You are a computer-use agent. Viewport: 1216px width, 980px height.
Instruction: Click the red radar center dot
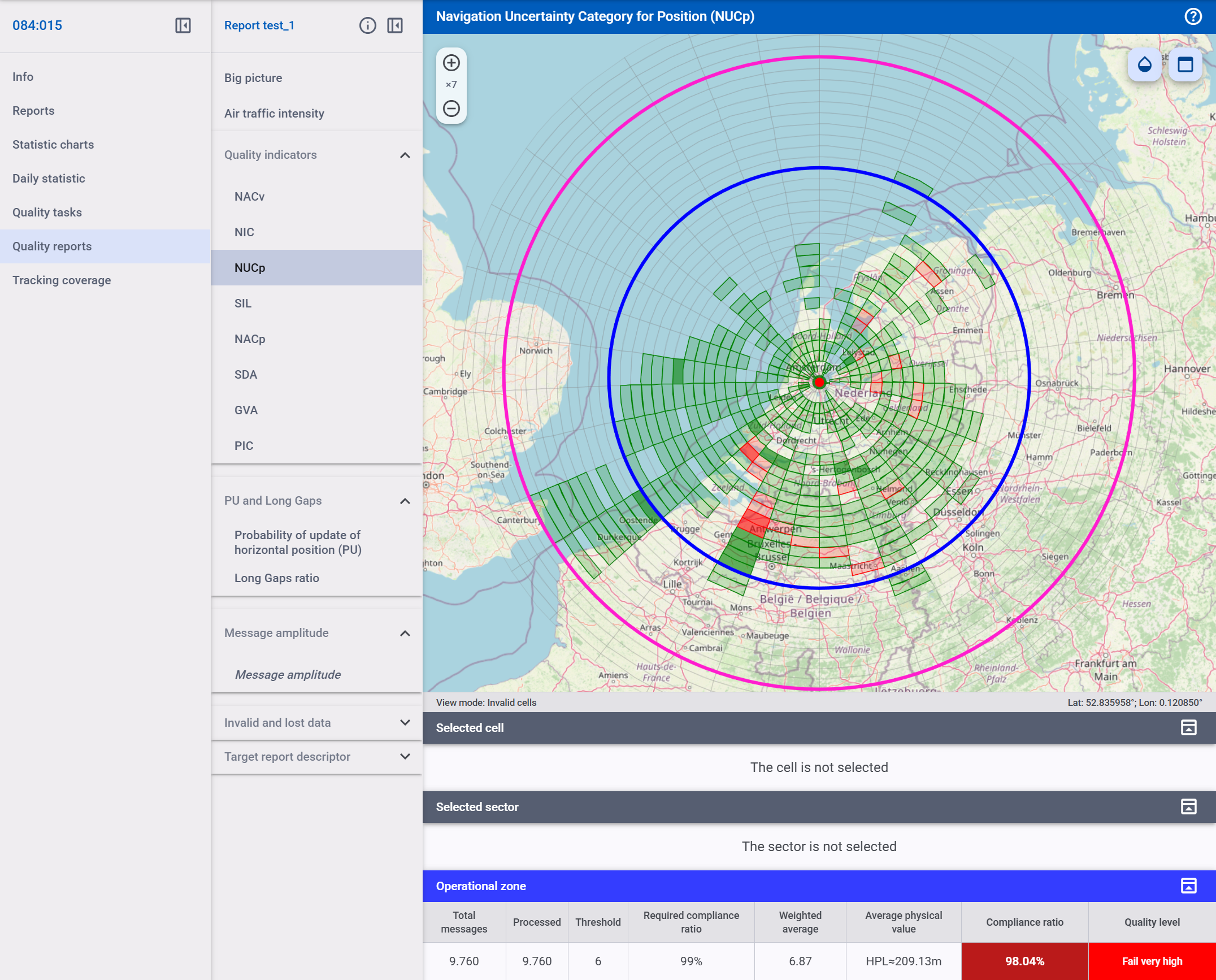[819, 383]
